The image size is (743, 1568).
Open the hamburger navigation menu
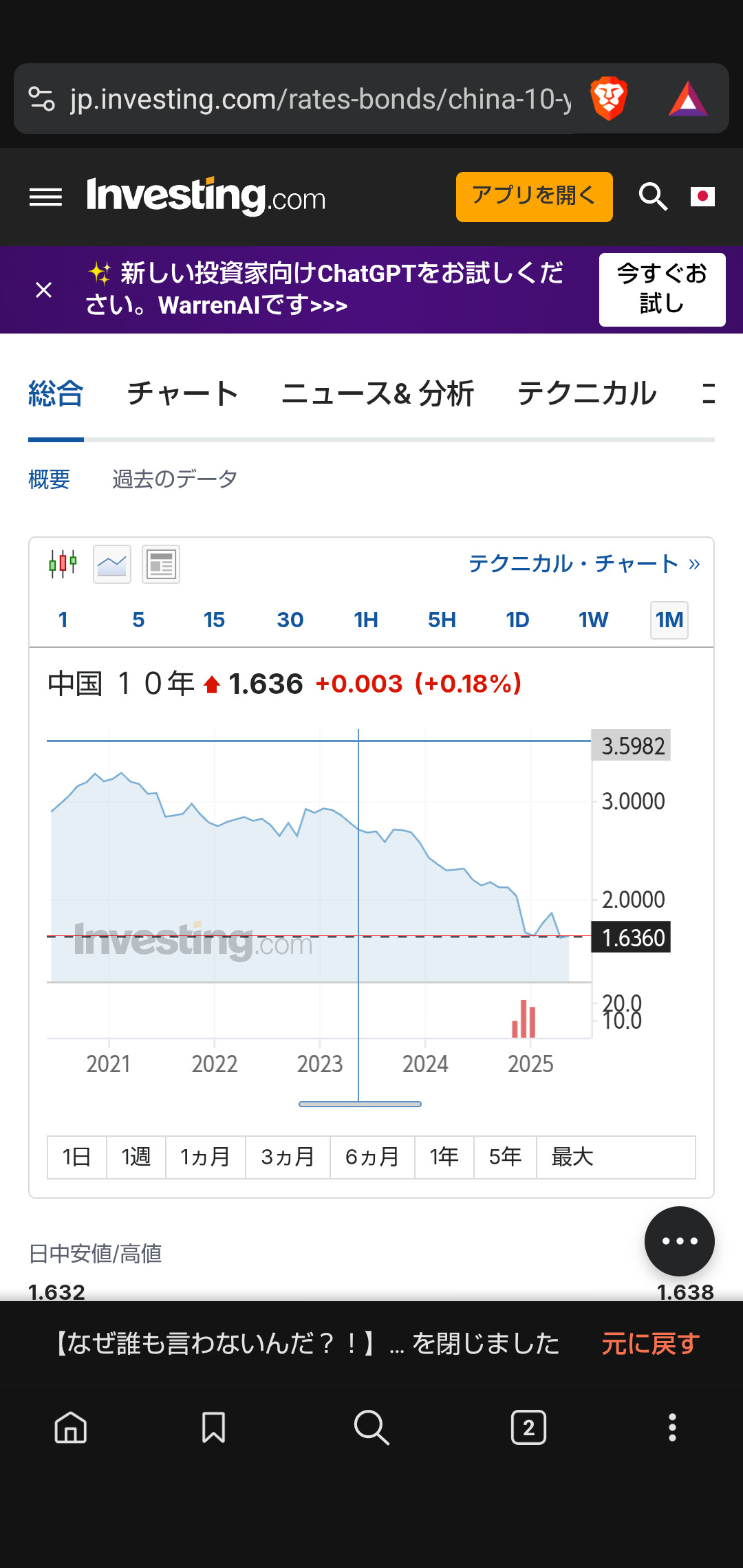[x=45, y=197]
